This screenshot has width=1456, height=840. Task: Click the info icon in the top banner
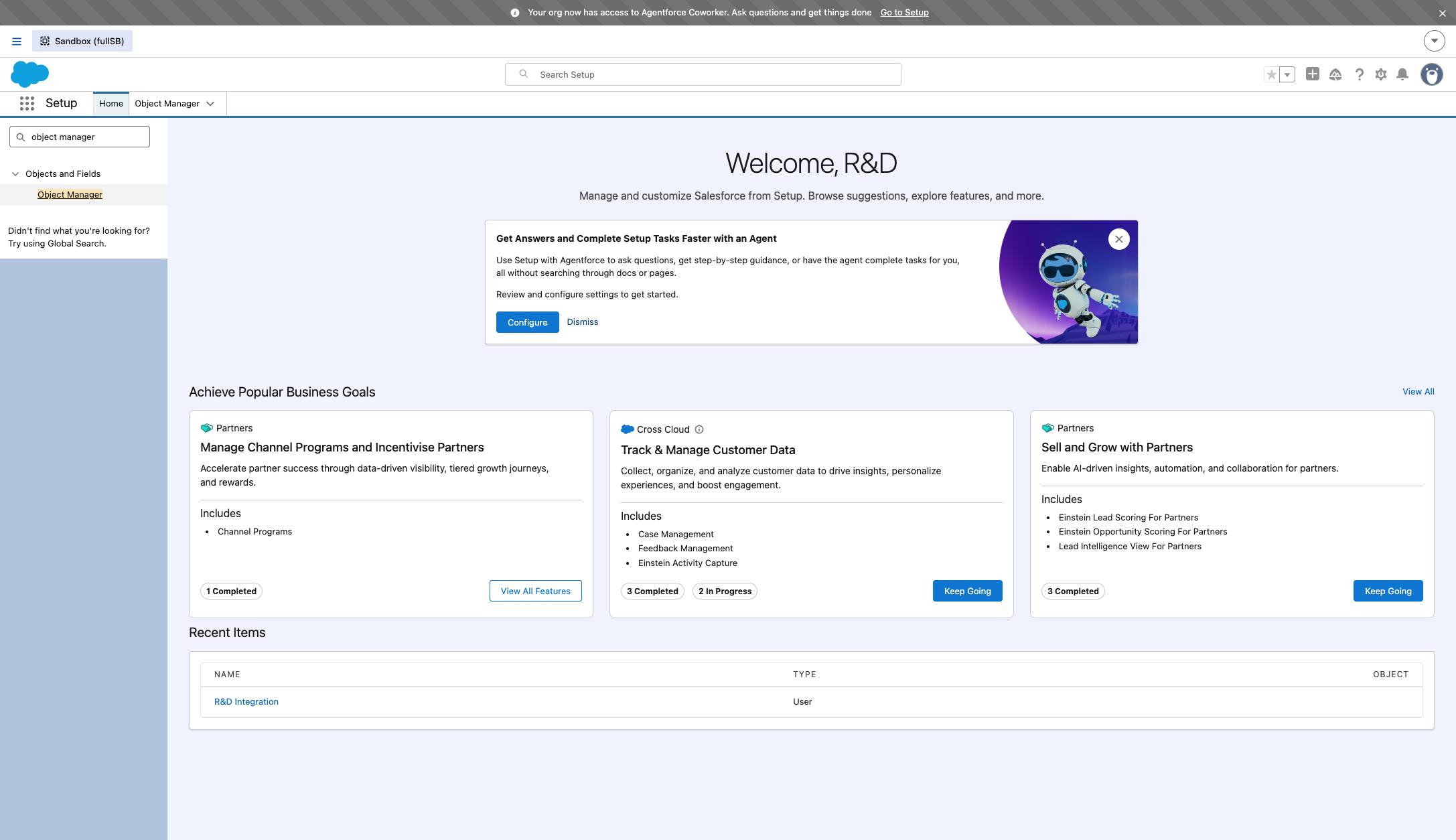click(x=514, y=13)
